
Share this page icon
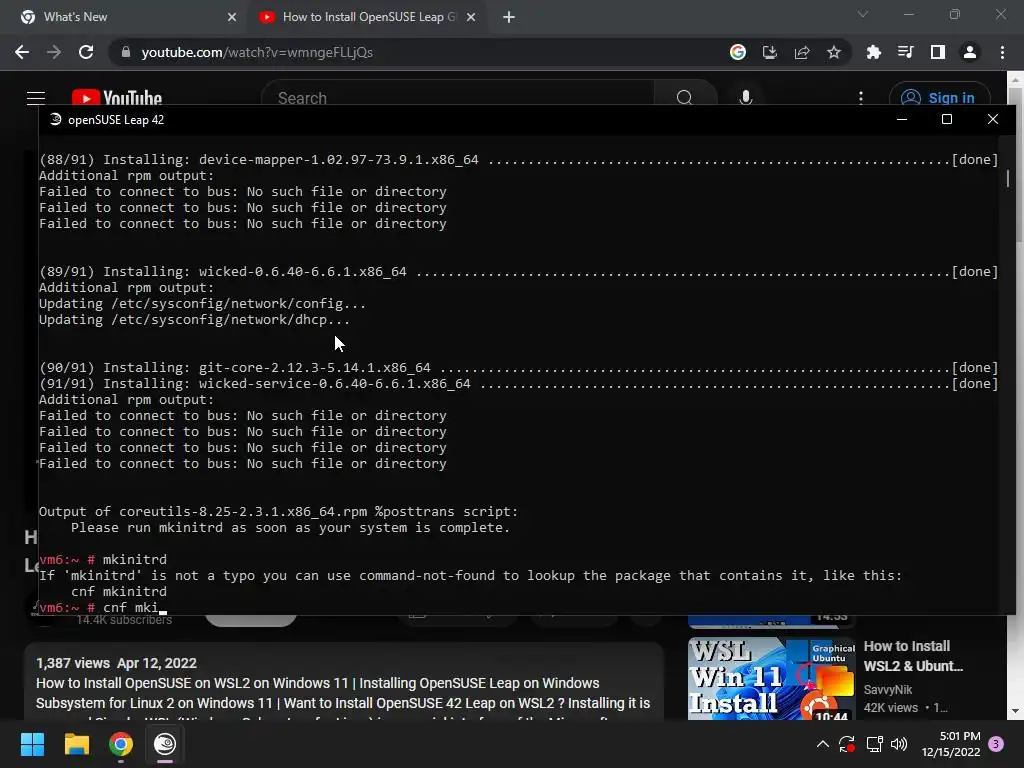pyautogui.click(x=802, y=52)
